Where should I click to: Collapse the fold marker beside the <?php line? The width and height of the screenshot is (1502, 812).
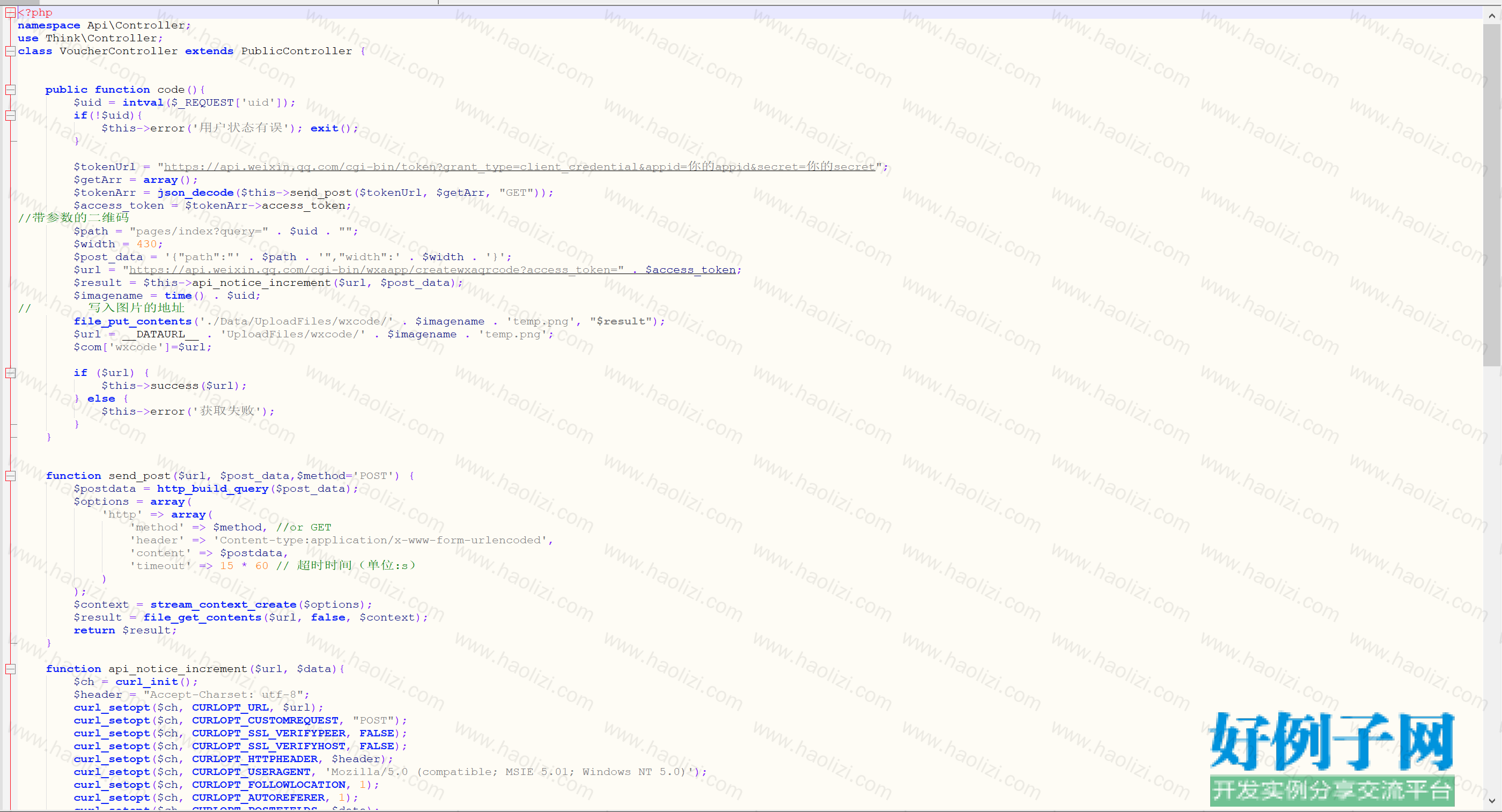click(x=10, y=12)
